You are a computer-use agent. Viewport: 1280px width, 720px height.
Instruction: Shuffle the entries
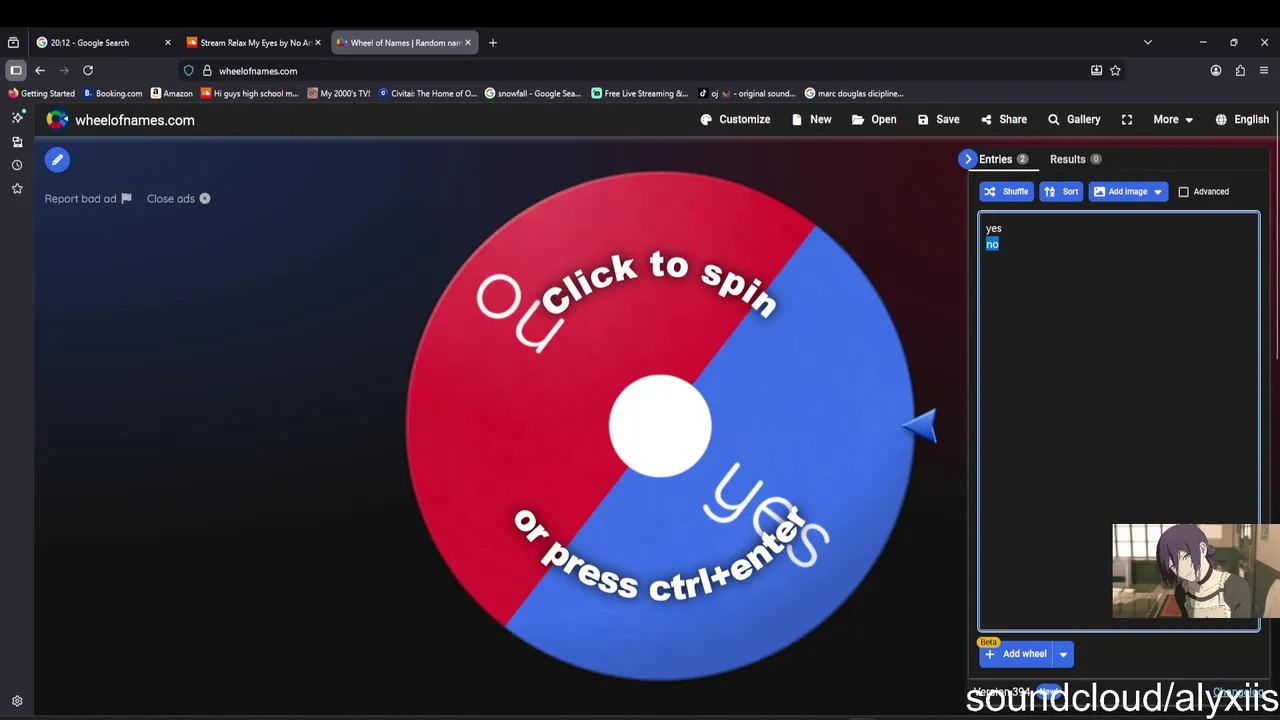(x=1006, y=191)
